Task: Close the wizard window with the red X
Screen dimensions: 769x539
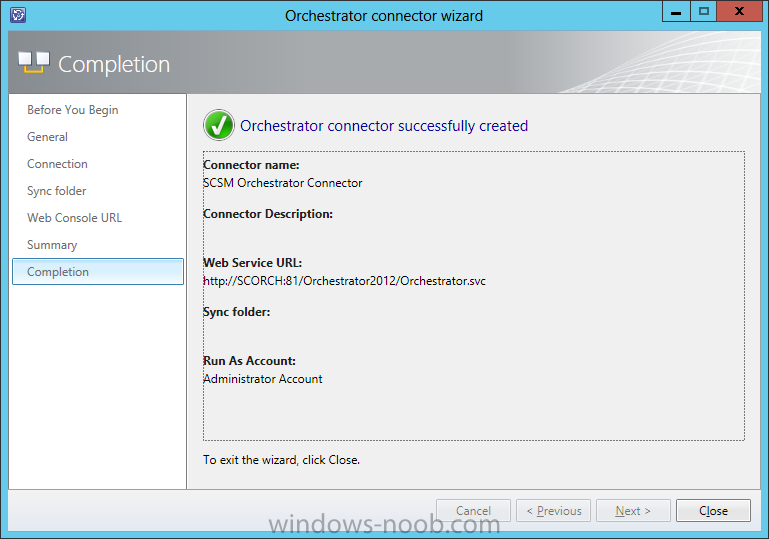Action: [740, 11]
